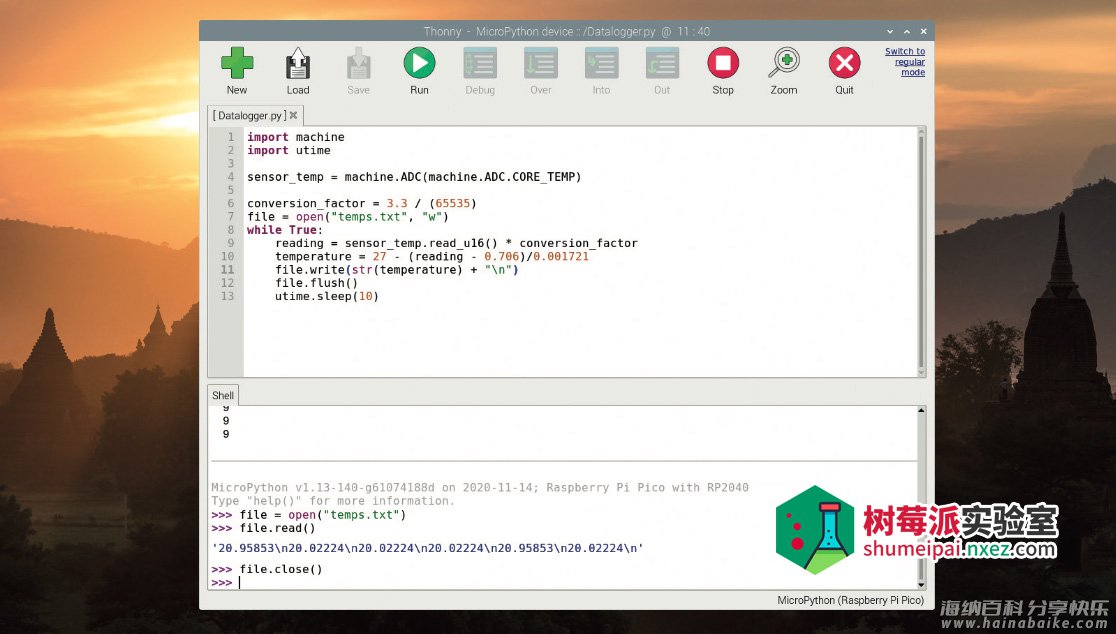Click the Zoom magnifier icon
The width and height of the screenshot is (1116, 634).
point(784,70)
